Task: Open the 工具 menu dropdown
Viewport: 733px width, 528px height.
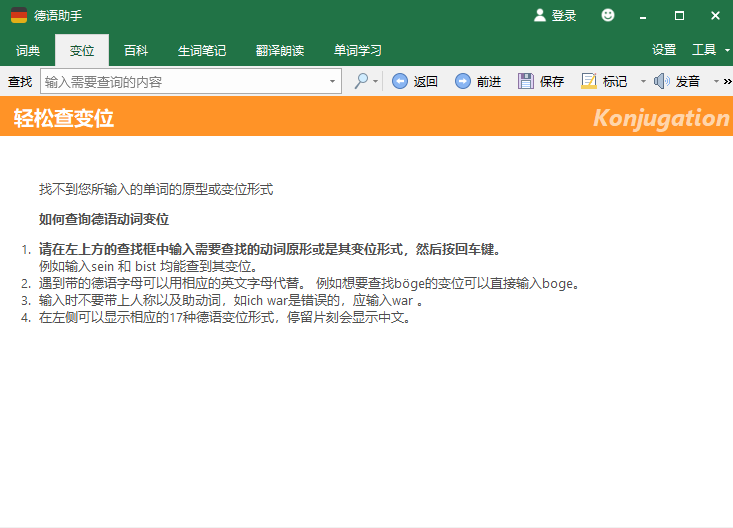Action: (727, 50)
